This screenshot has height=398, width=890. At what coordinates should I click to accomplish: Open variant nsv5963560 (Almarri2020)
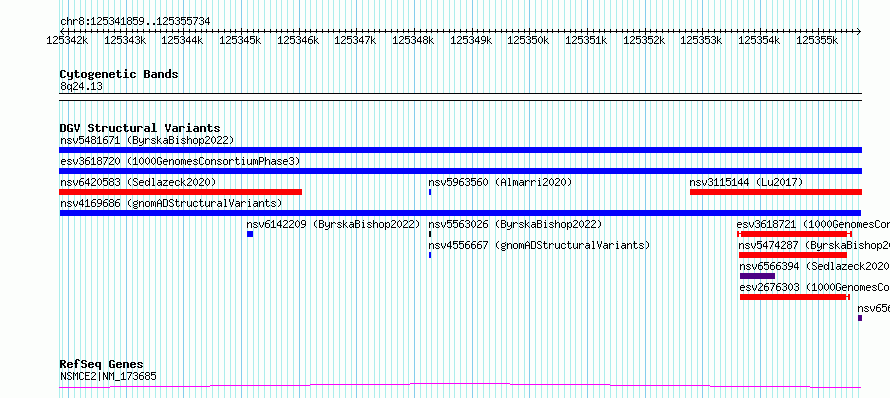(x=500, y=182)
